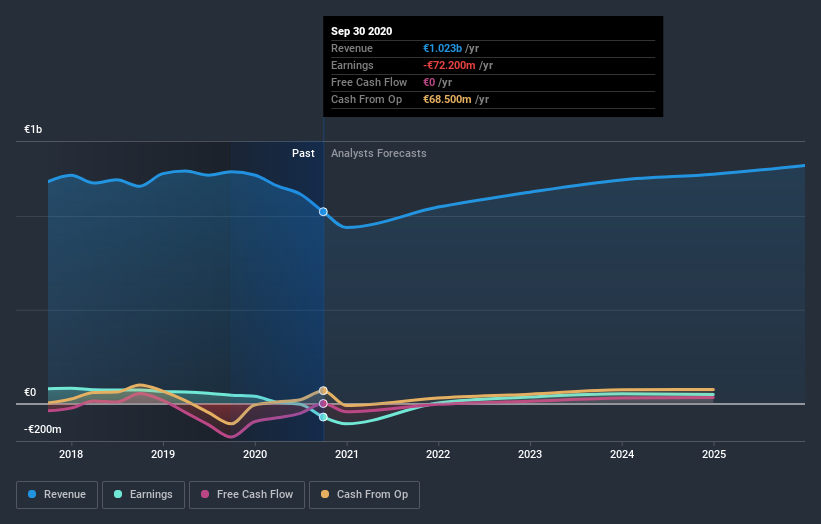The image size is (821, 524).
Task: Click the -€200m y-axis label
Action: [42, 429]
